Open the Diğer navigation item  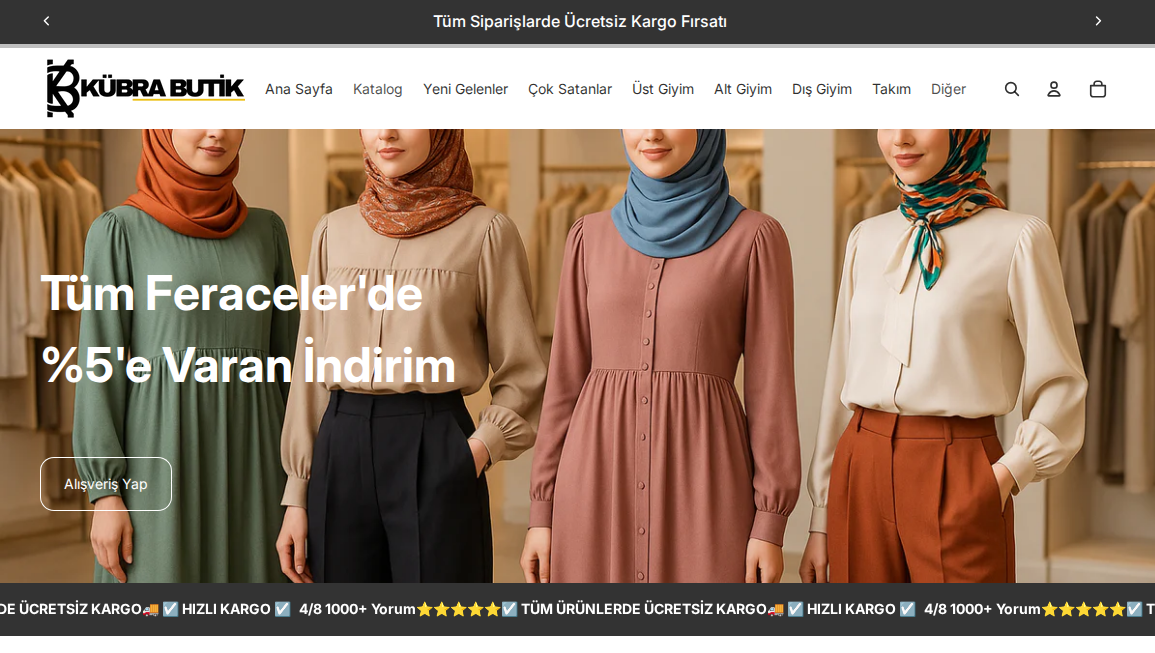coord(948,89)
